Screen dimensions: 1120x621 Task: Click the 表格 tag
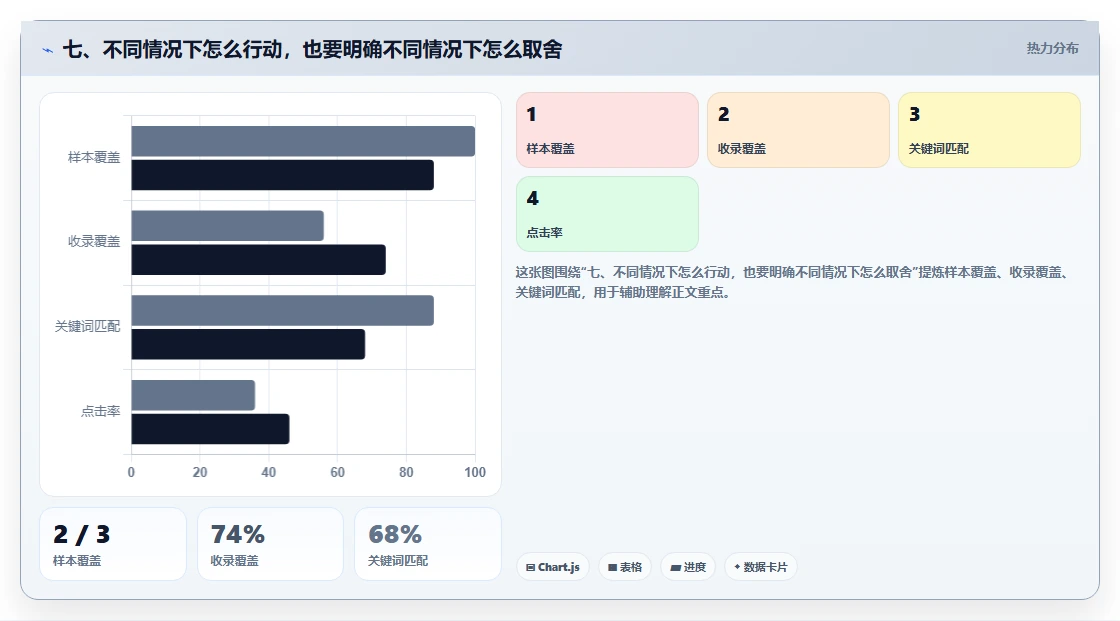click(x=625, y=567)
